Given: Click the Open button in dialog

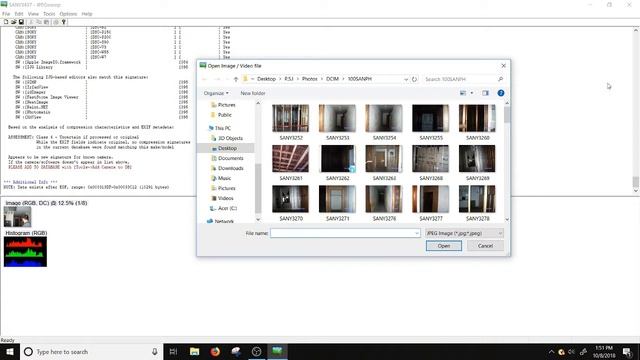Looking at the screenshot, I should [444, 246].
